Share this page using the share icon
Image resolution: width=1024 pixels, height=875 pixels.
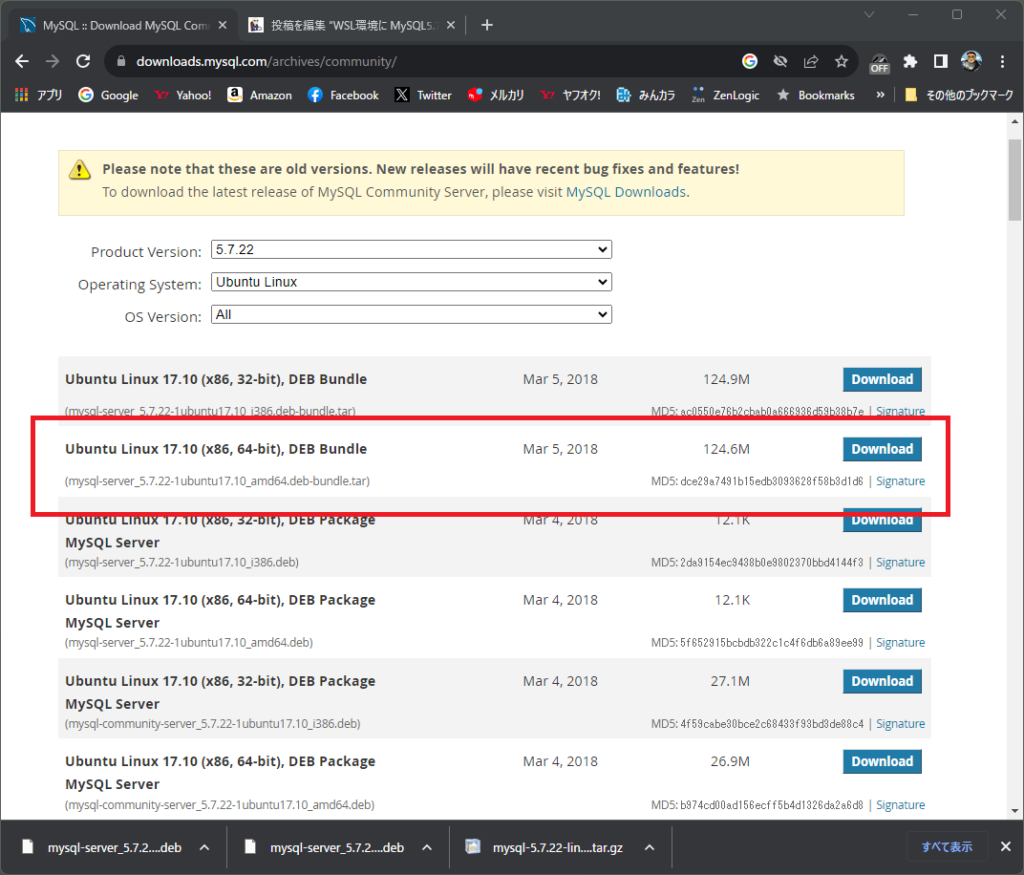tap(811, 61)
